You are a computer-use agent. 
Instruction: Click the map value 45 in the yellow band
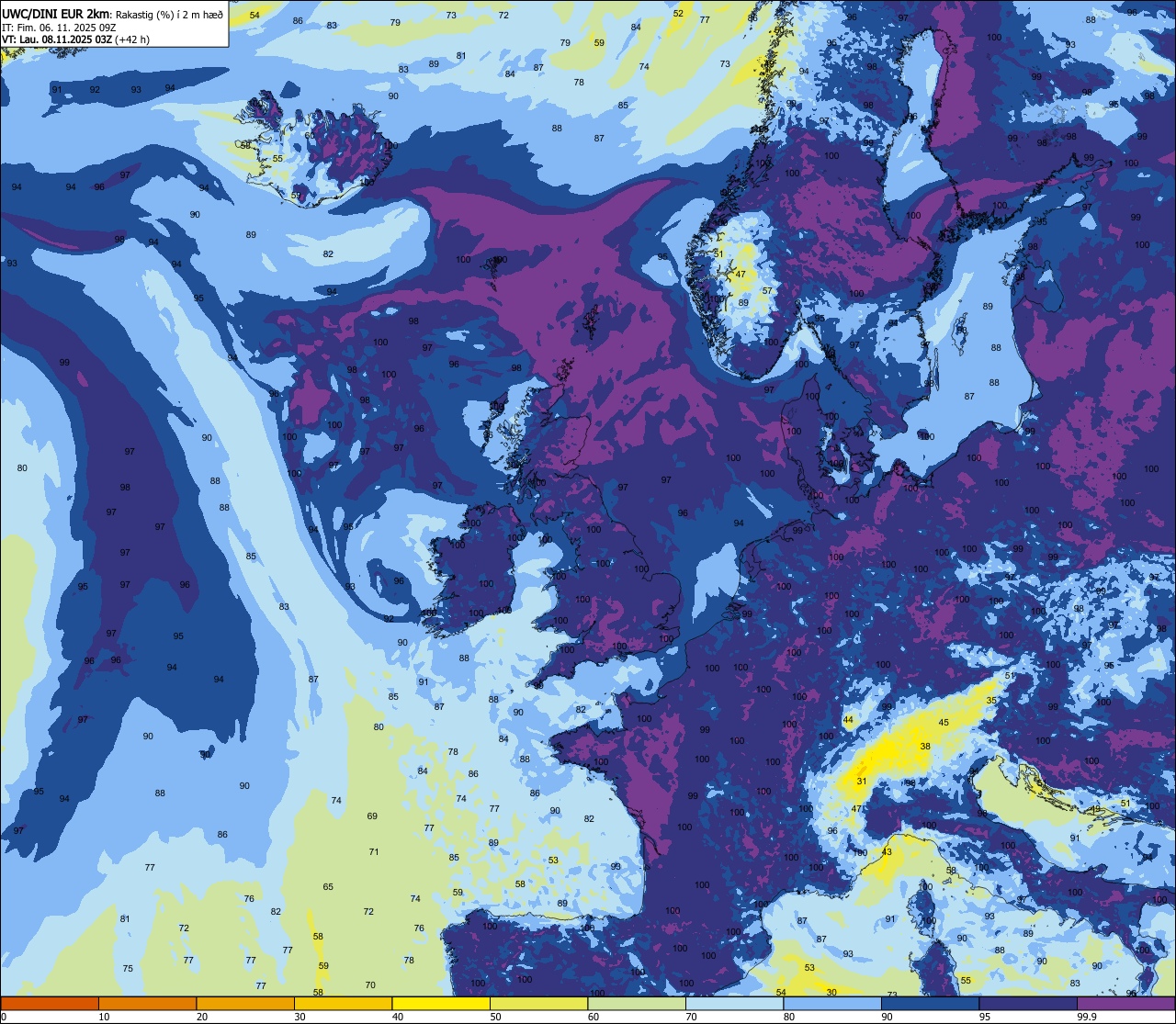pos(945,722)
